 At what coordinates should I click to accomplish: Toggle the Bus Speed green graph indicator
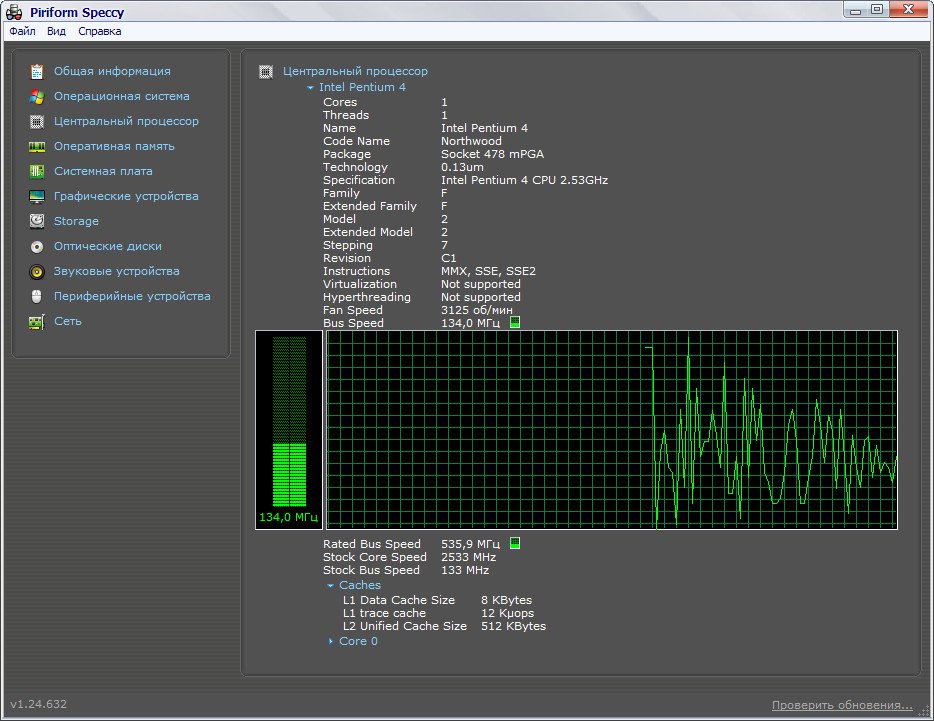[515, 322]
